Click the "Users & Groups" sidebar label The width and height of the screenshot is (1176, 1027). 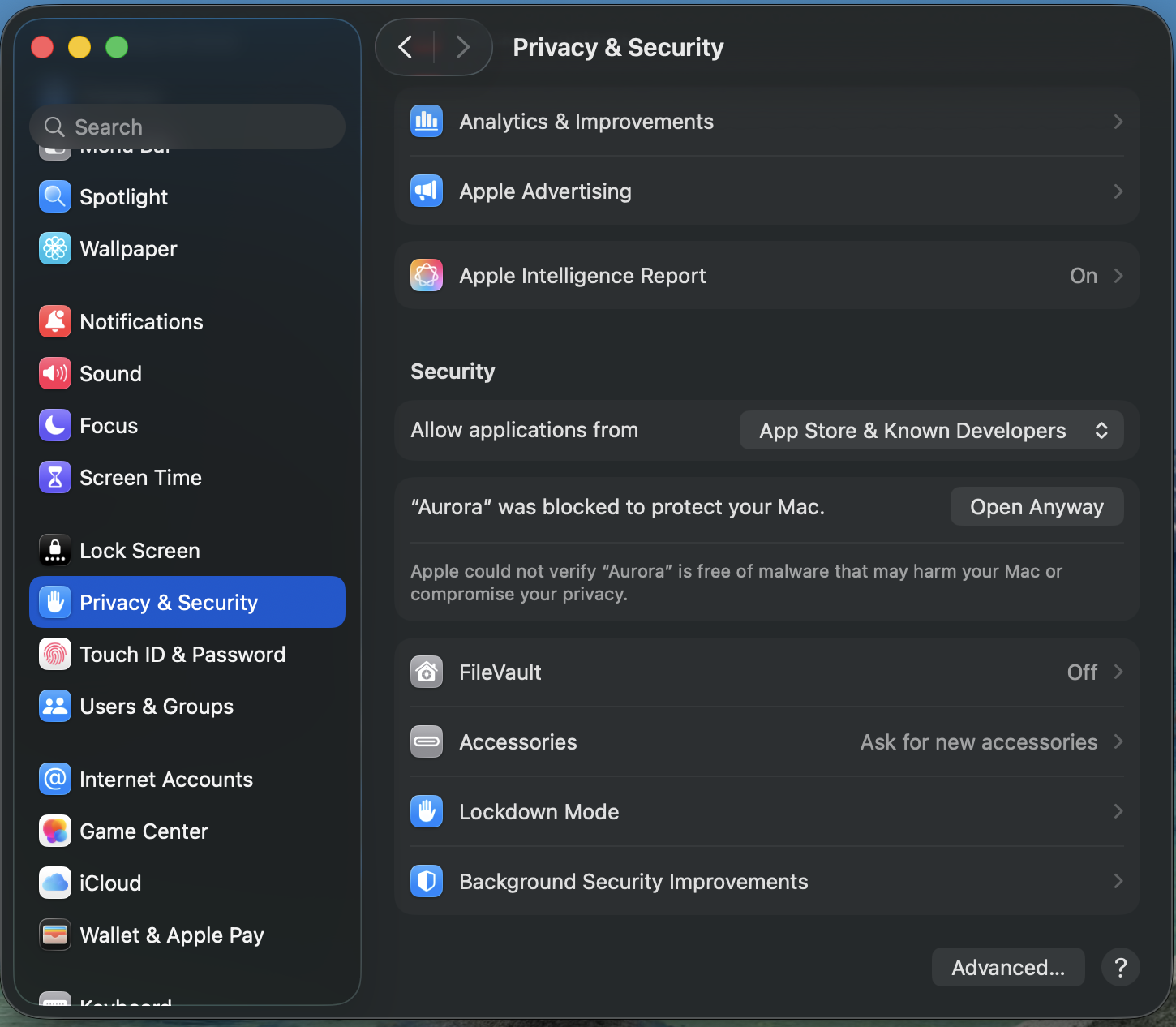(x=157, y=707)
